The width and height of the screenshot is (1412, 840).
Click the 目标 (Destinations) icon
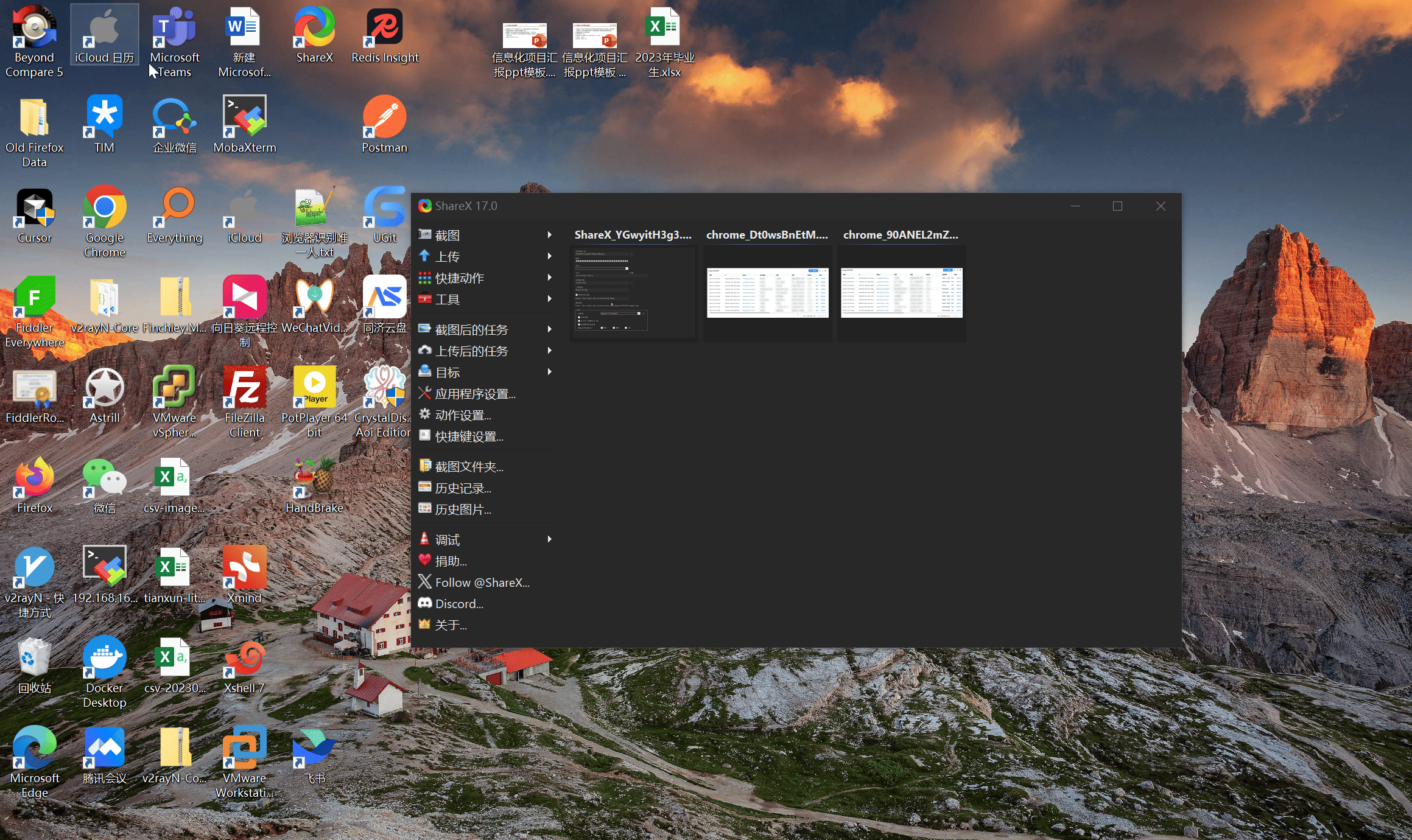(x=425, y=371)
